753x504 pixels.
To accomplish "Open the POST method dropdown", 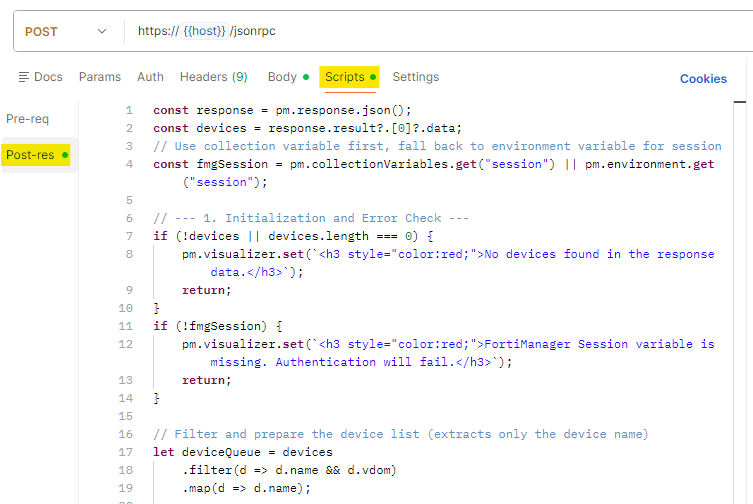I will (x=65, y=32).
